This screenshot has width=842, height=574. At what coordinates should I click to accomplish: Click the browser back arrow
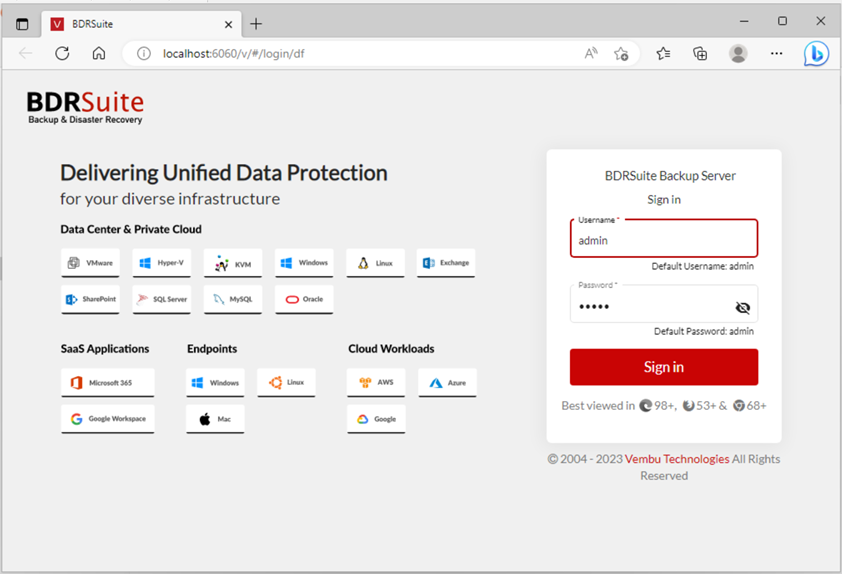pos(25,53)
